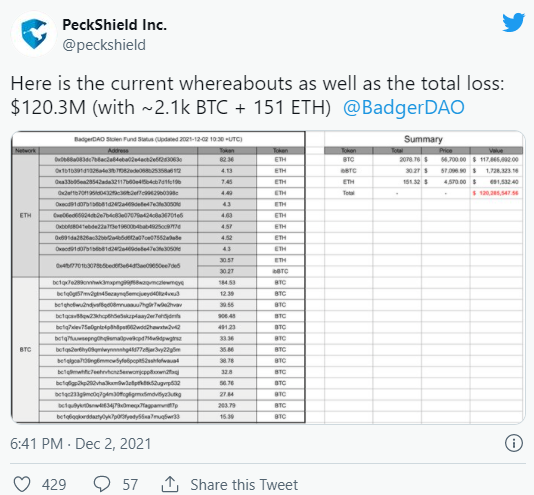Open the @BadgerDAO mention link
The image size is (534, 495).
click(x=404, y=108)
